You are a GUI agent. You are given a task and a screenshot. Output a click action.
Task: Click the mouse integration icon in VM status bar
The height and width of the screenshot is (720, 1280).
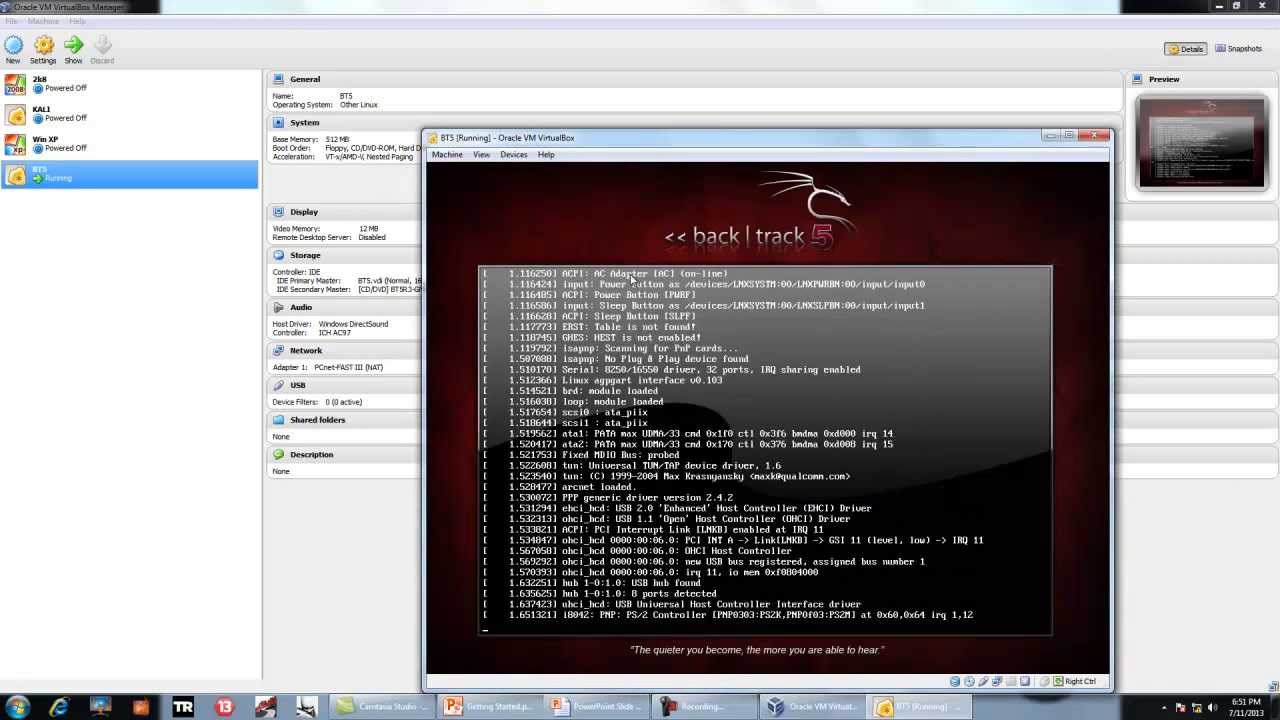[1044, 681]
